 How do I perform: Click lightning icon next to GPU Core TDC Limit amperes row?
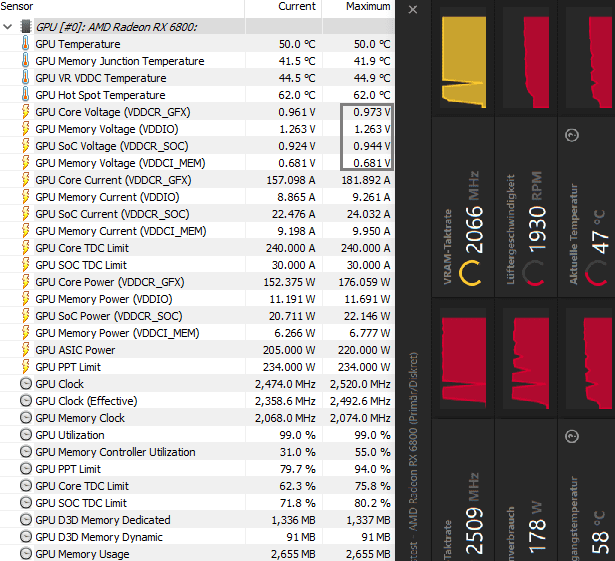pyautogui.click(x=25, y=248)
